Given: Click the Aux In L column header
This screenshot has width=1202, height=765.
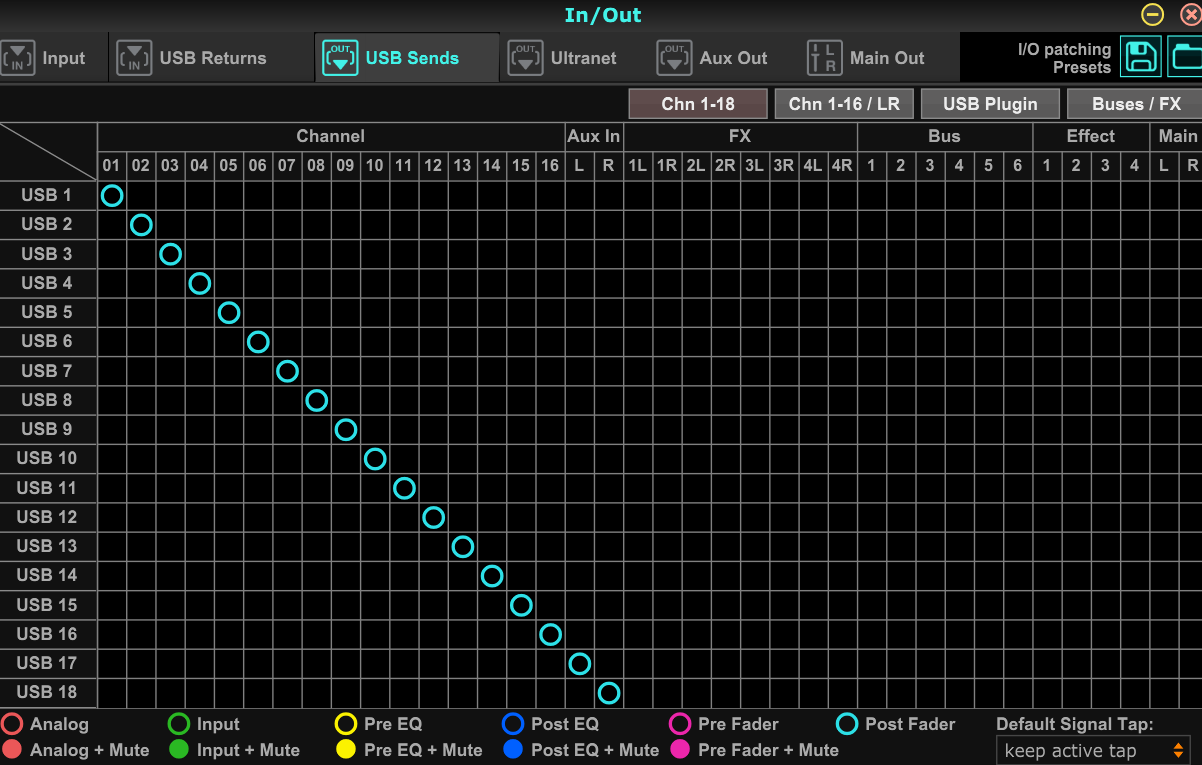Looking at the screenshot, I should (x=579, y=166).
